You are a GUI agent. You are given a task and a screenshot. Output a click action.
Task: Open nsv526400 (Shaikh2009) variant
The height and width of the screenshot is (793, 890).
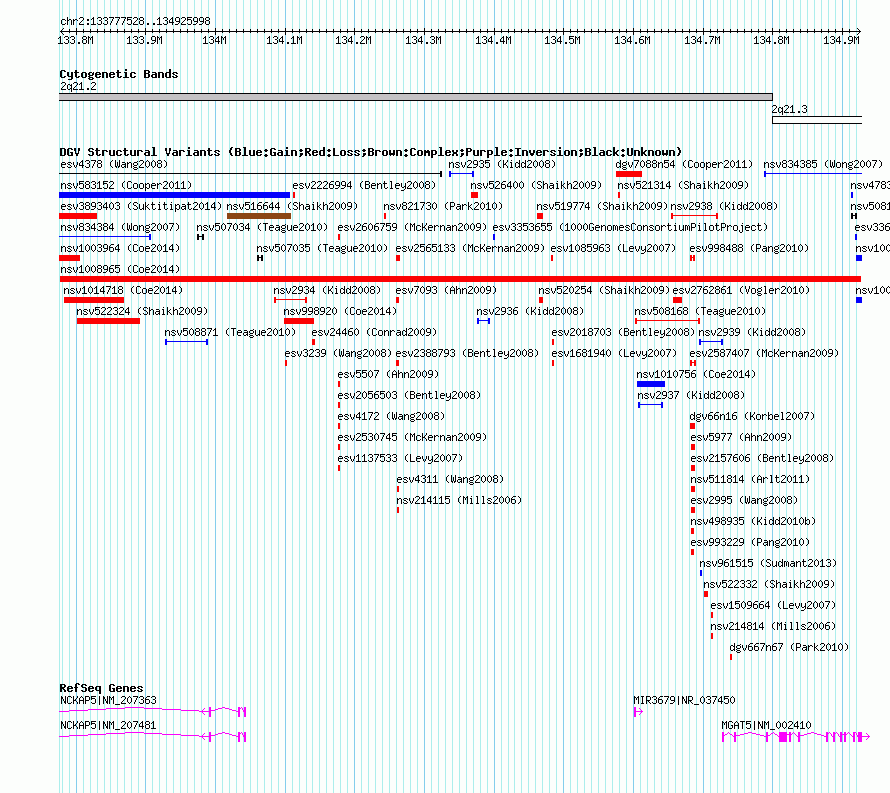(x=536, y=185)
